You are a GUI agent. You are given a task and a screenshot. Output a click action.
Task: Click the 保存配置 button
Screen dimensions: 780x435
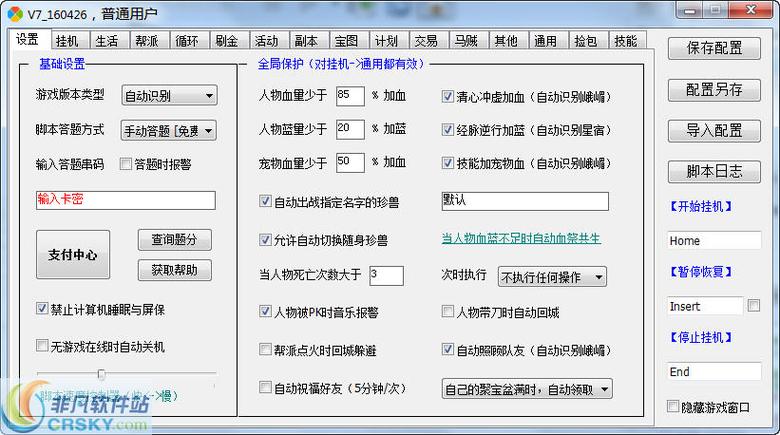point(714,48)
